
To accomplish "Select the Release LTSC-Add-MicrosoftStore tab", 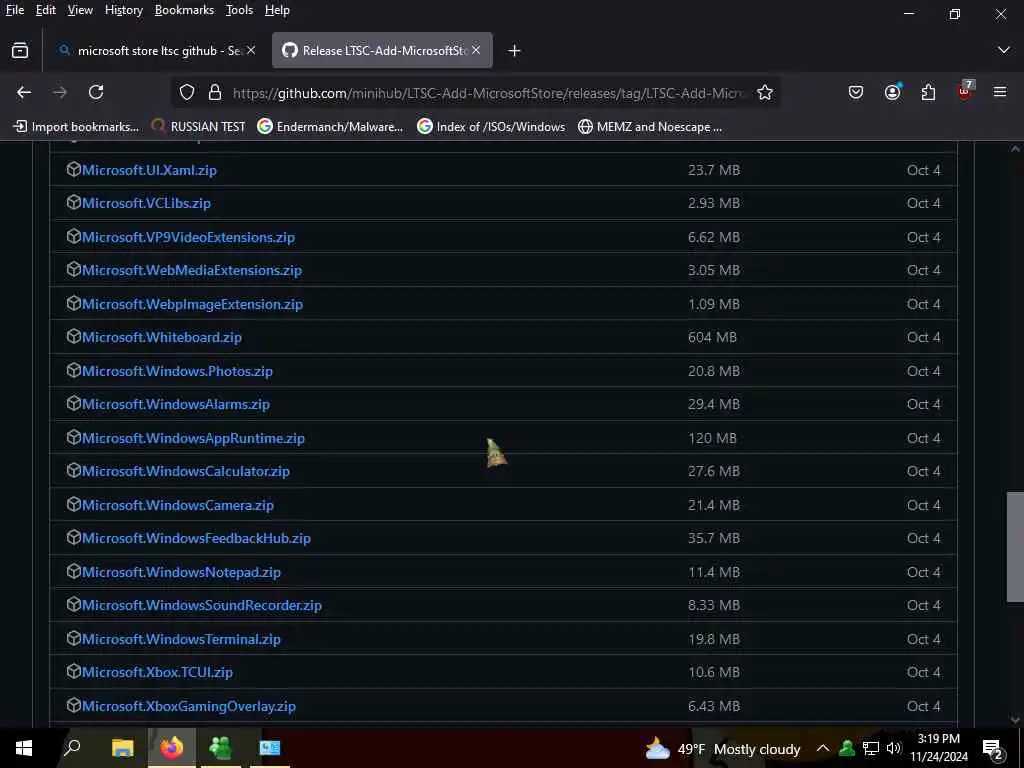I will (382, 50).
